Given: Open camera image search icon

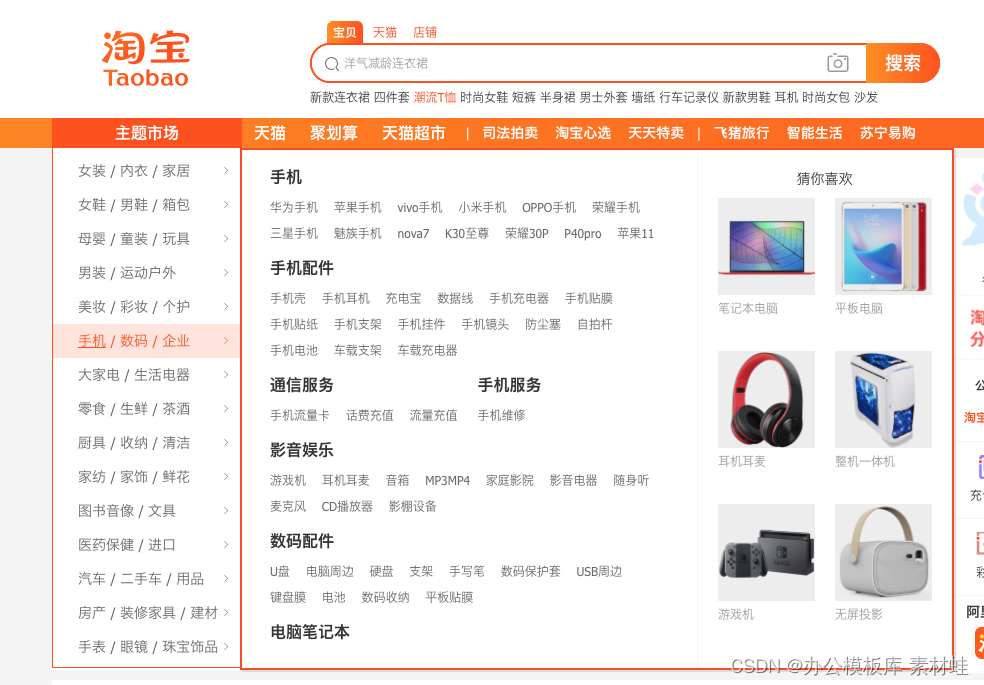Looking at the screenshot, I should [x=838, y=63].
